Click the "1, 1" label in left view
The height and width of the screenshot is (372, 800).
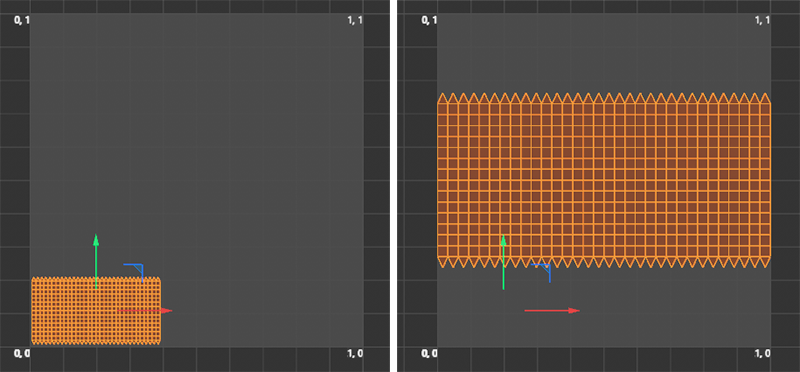(355, 20)
